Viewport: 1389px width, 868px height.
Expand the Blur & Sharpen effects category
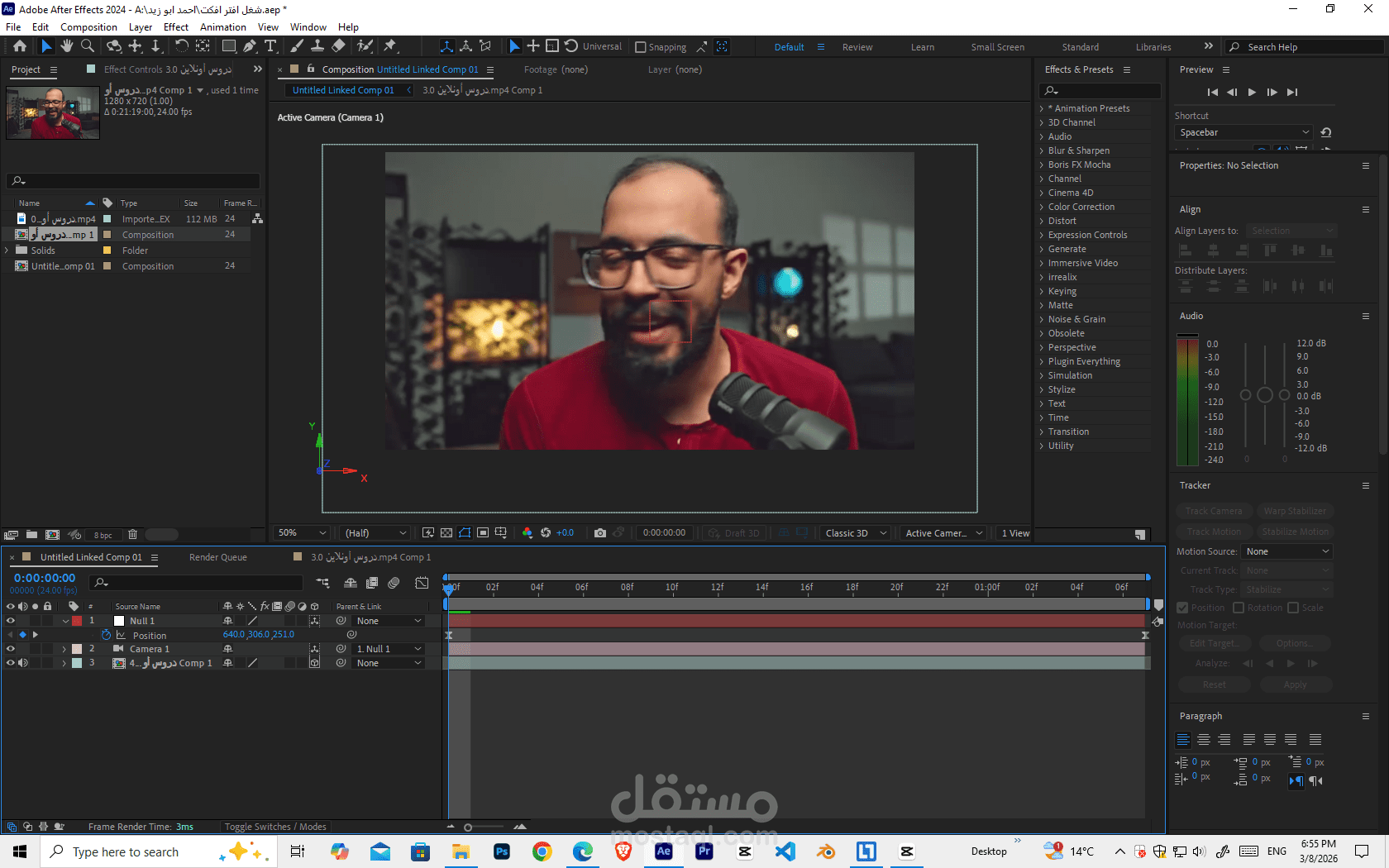click(1042, 150)
